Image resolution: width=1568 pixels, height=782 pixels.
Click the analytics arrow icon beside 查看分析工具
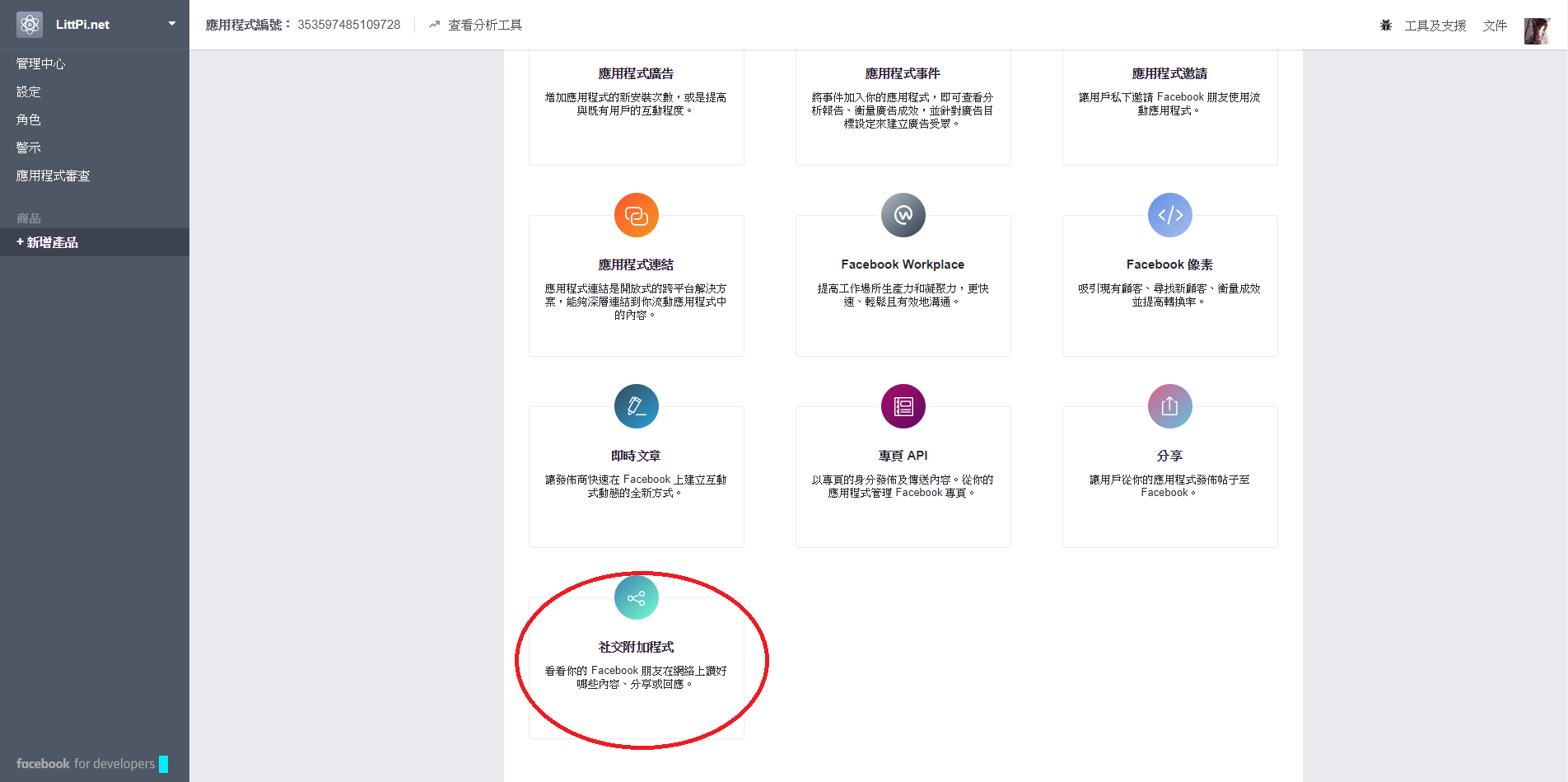coord(434,25)
